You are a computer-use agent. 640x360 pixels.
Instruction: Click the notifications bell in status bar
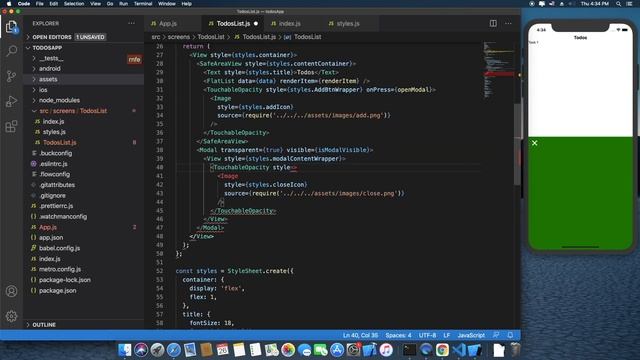pos(510,335)
